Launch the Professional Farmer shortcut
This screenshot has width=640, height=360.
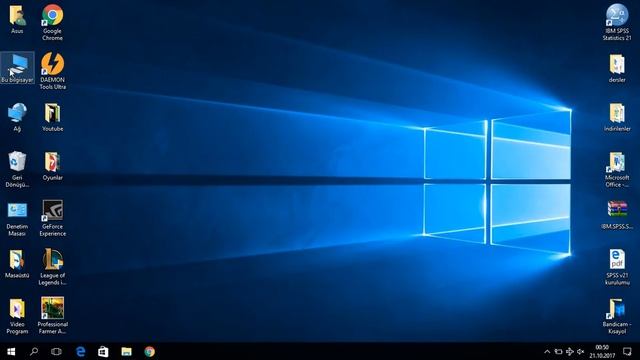point(52,316)
